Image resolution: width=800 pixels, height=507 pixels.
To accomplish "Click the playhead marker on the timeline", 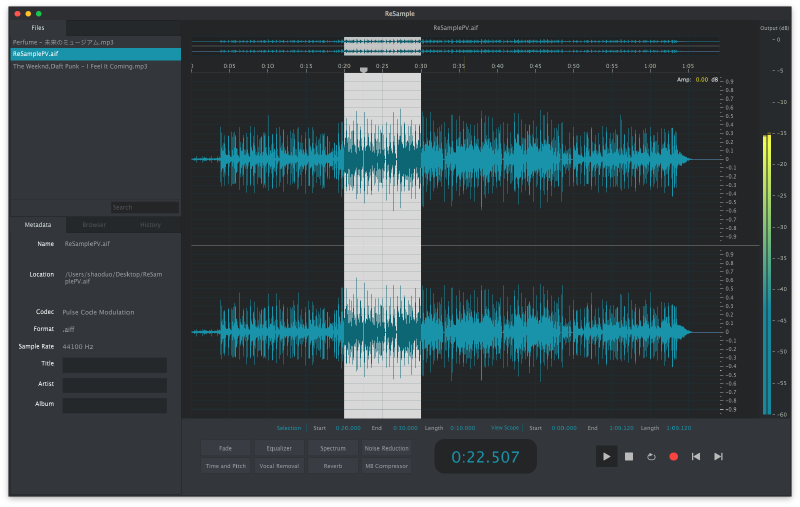I will pos(363,70).
